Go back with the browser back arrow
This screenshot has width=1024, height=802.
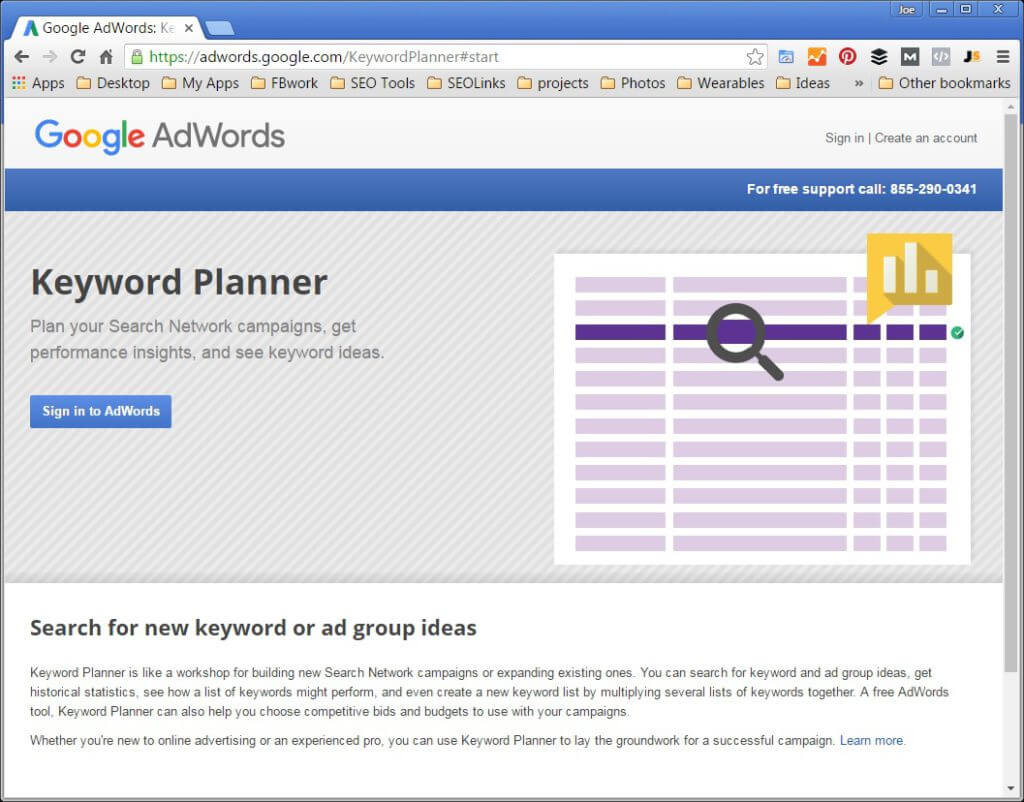[x=22, y=57]
